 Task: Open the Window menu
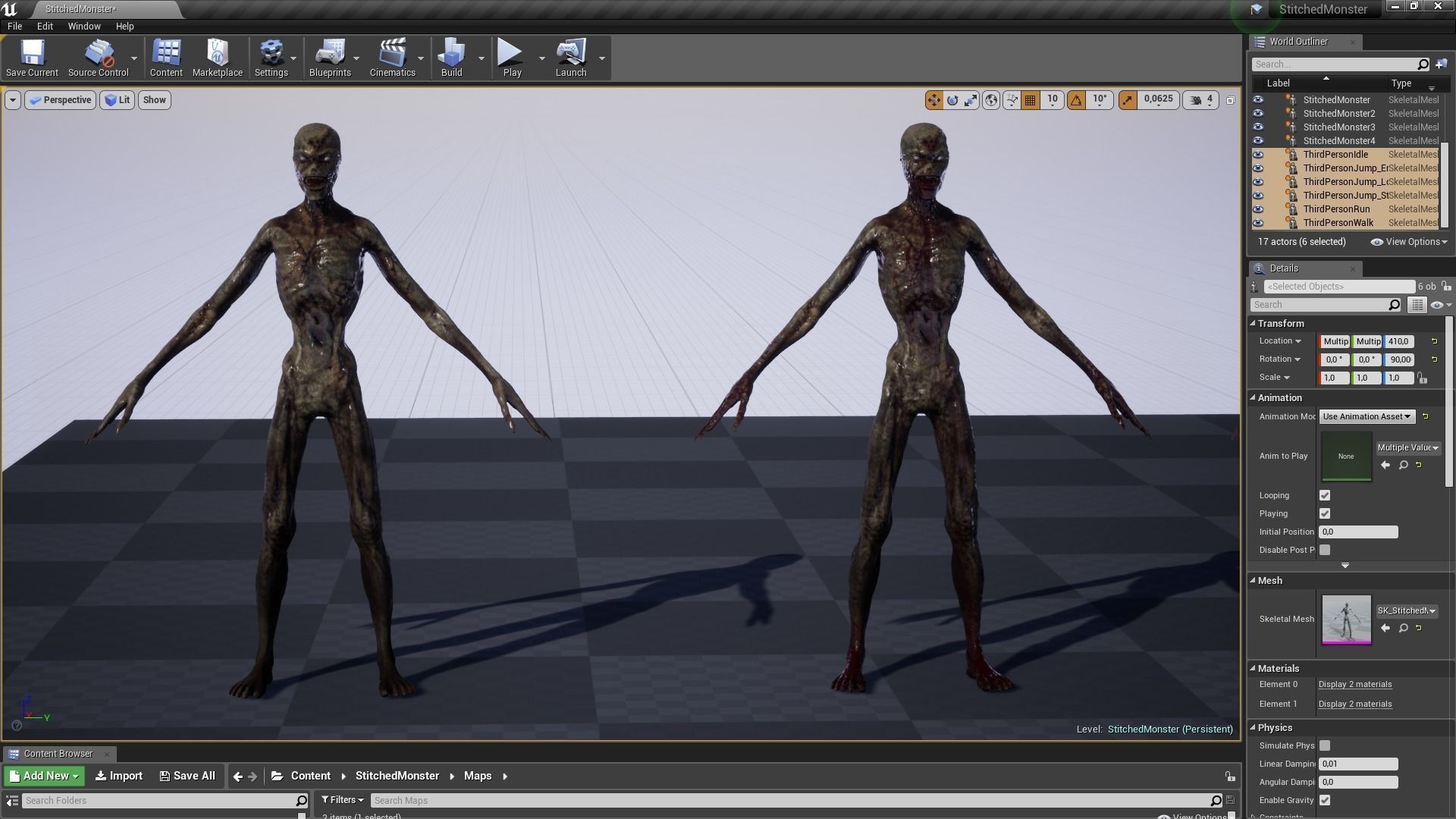[x=84, y=26]
